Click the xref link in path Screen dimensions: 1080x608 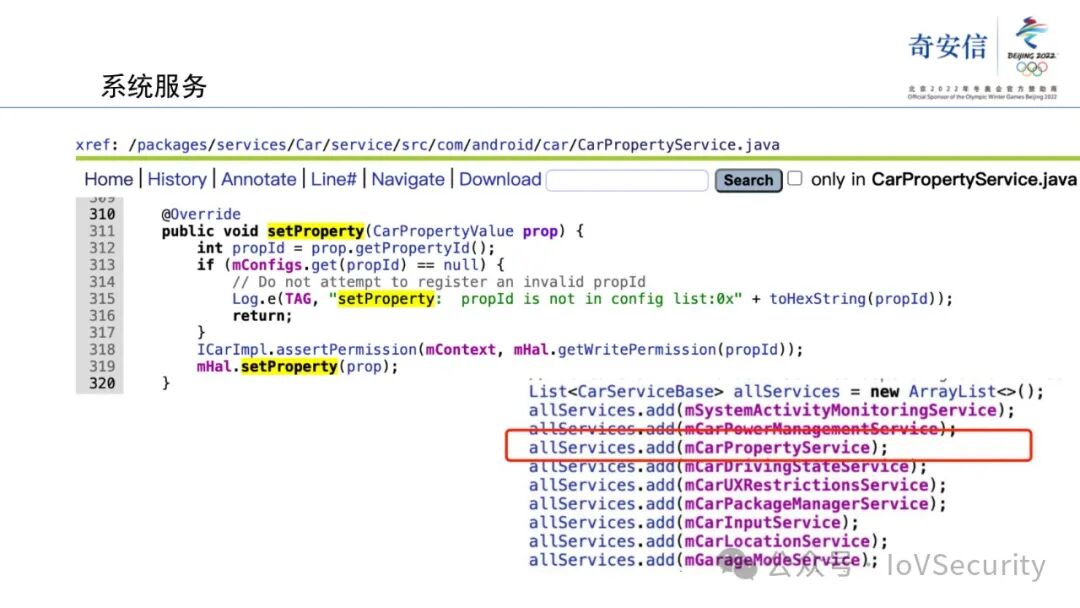93,145
